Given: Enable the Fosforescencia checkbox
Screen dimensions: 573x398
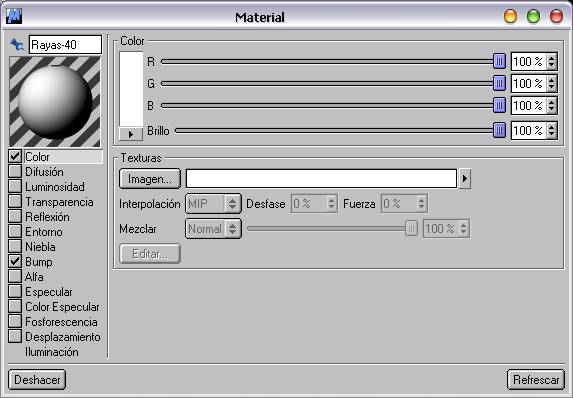Looking at the screenshot, I should pyautogui.click(x=15, y=321).
